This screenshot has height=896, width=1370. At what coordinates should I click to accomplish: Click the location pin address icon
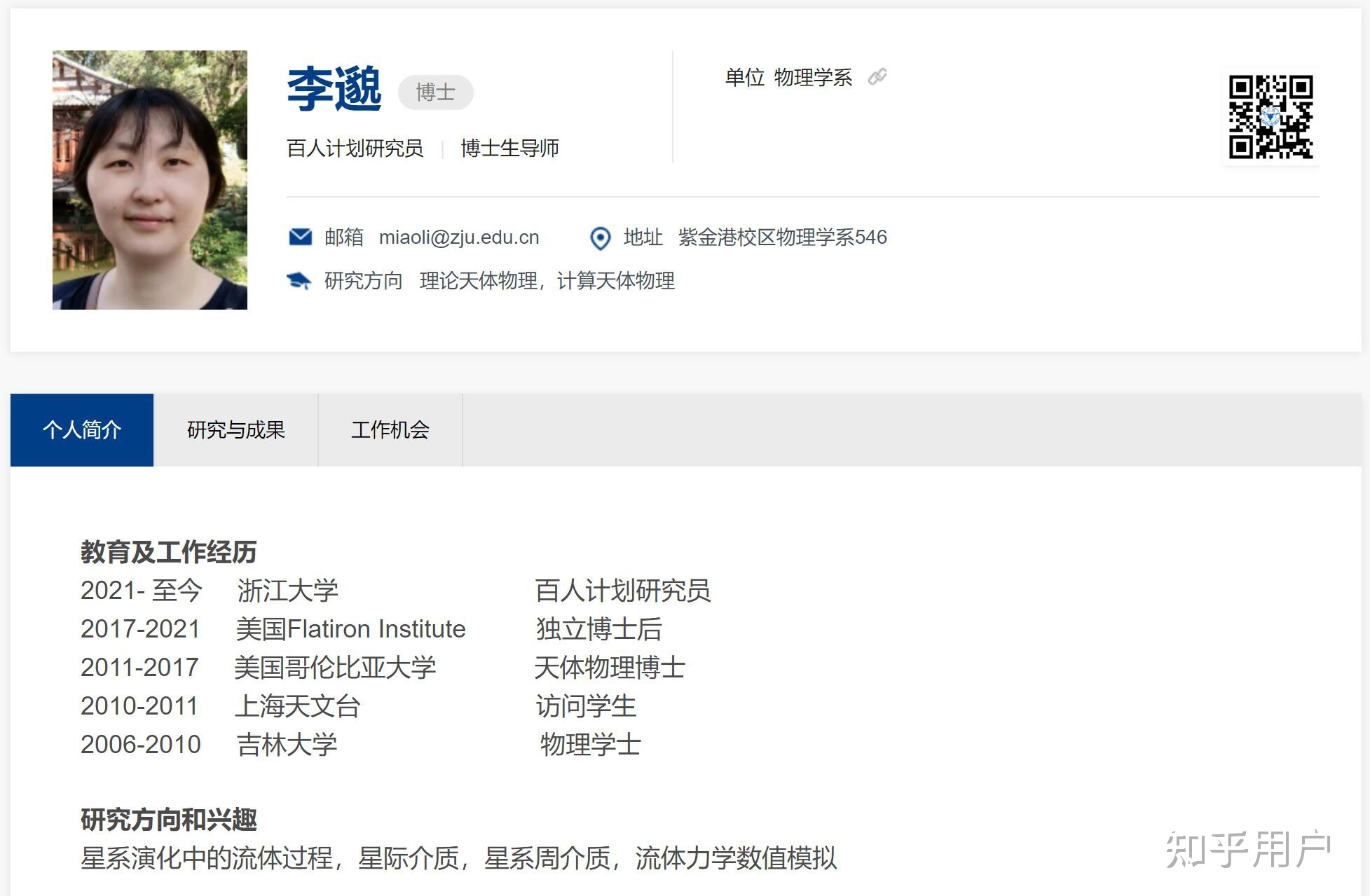600,238
